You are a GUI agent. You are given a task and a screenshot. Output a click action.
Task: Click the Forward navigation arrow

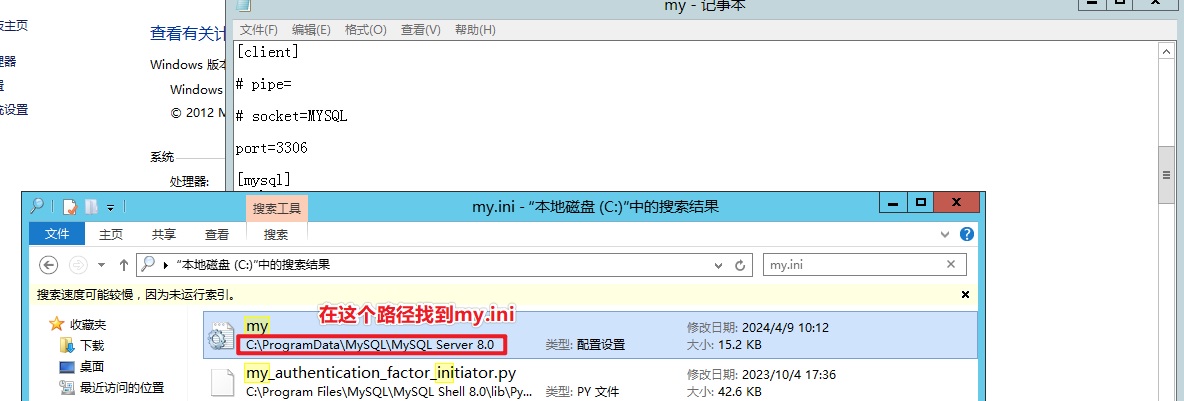click(x=77, y=265)
